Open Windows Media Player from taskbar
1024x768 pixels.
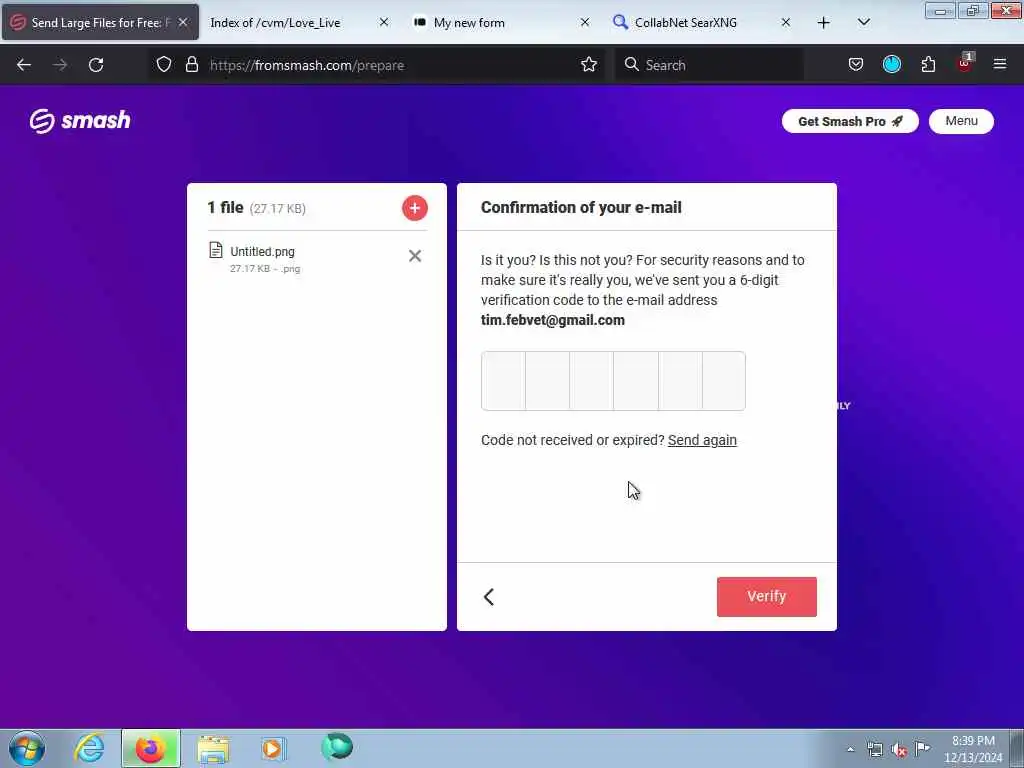tap(272, 748)
